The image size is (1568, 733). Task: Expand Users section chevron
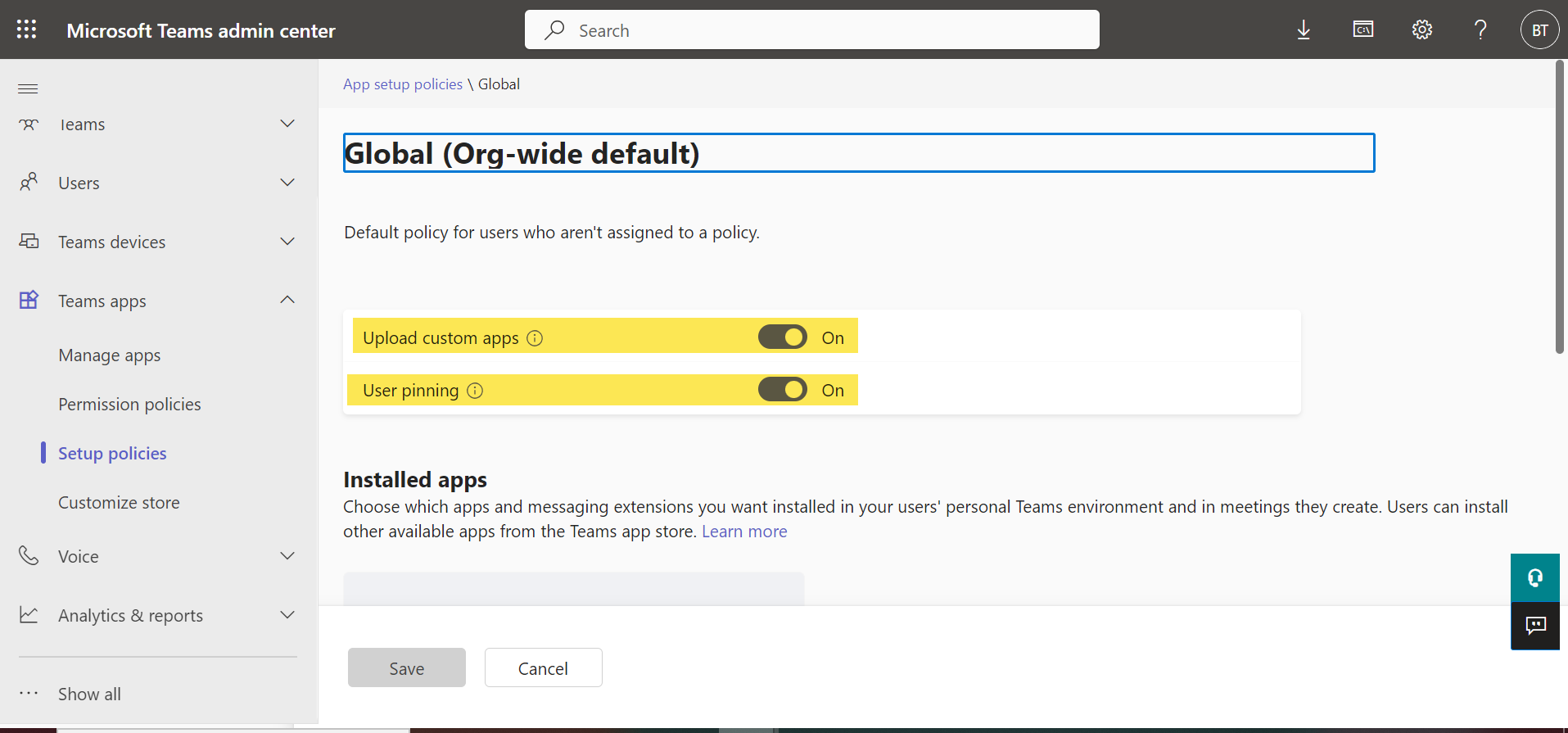(x=287, y=183)
